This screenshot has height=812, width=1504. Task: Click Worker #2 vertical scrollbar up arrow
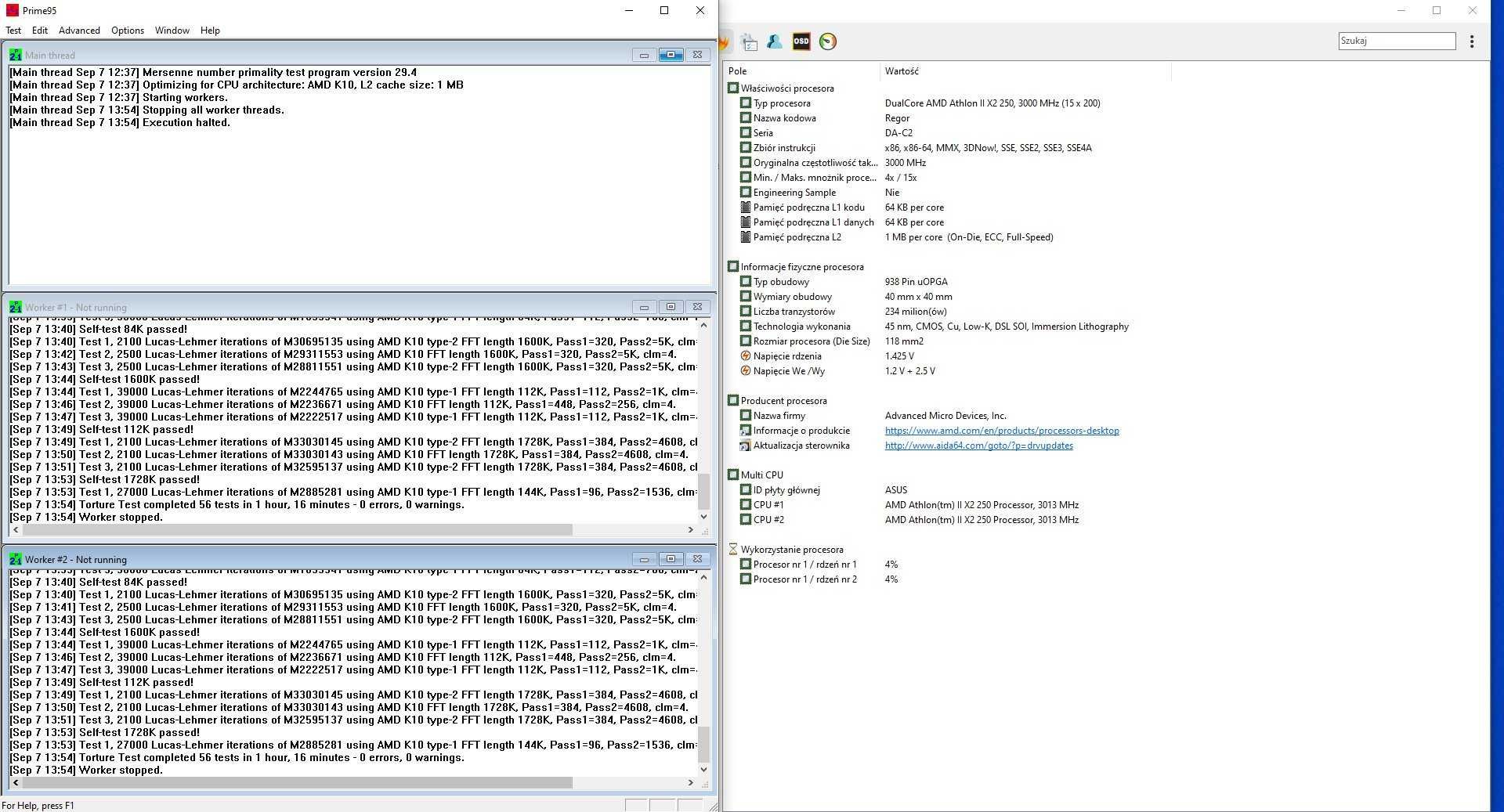703,577
